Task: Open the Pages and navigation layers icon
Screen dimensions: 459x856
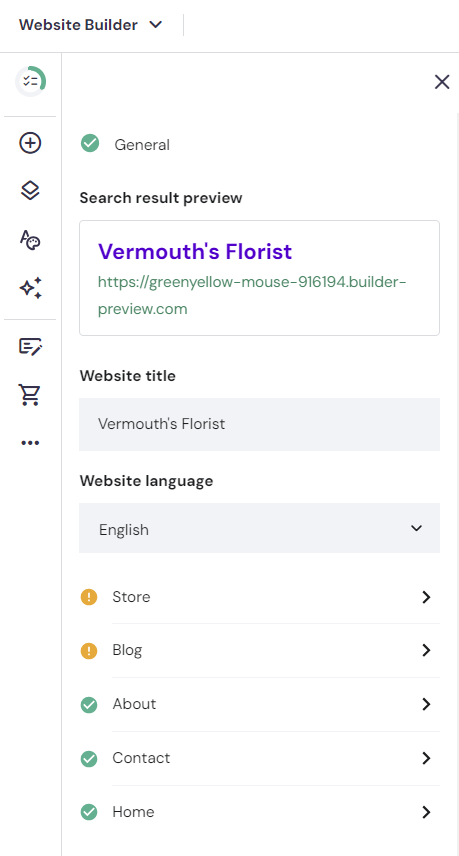Action: point(30,191)
